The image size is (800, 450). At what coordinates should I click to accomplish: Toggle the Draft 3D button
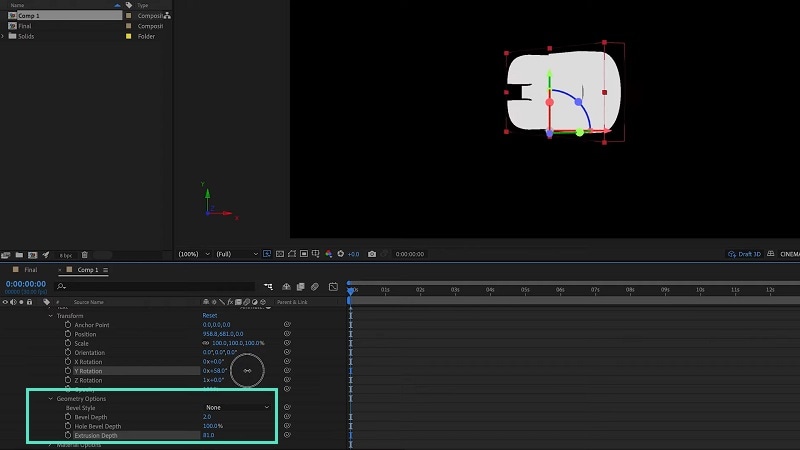click(744, 254)
